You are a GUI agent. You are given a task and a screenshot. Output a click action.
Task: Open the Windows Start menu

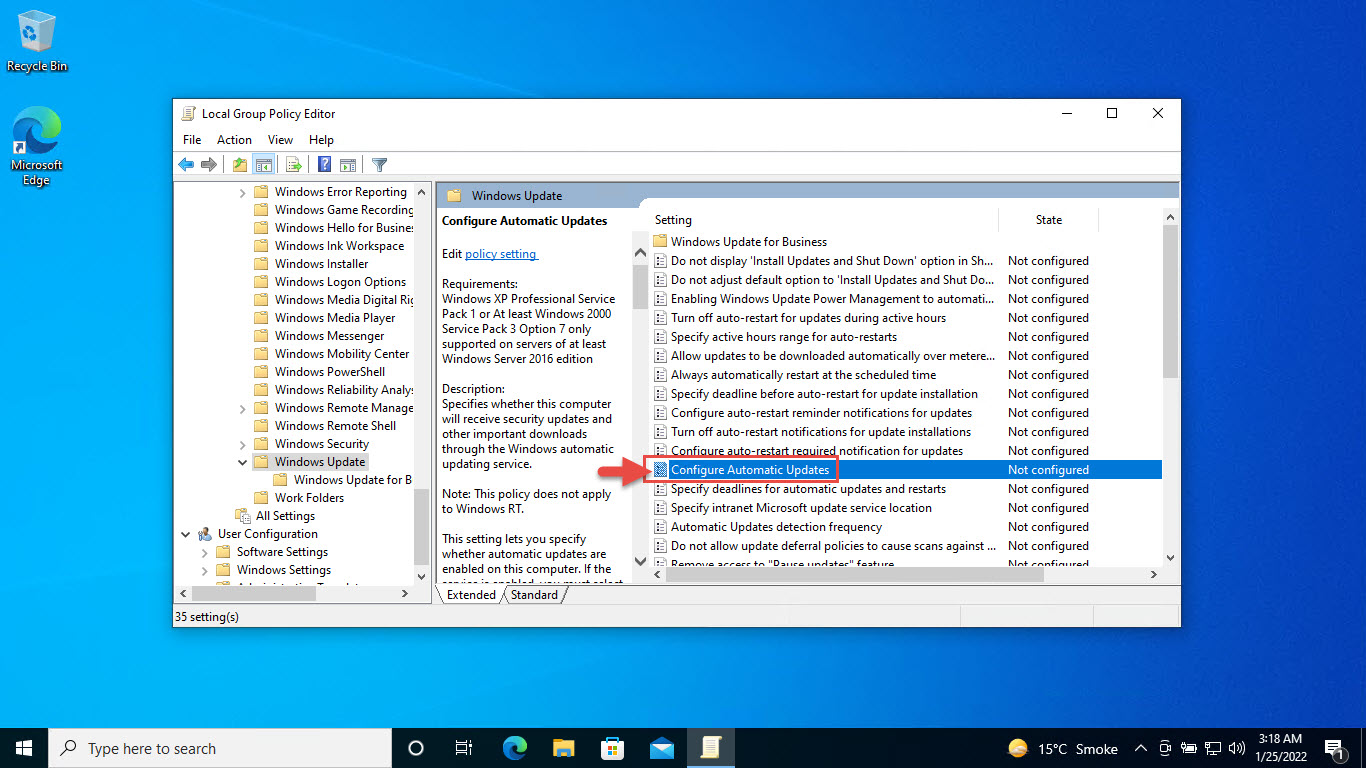(24, 748)
